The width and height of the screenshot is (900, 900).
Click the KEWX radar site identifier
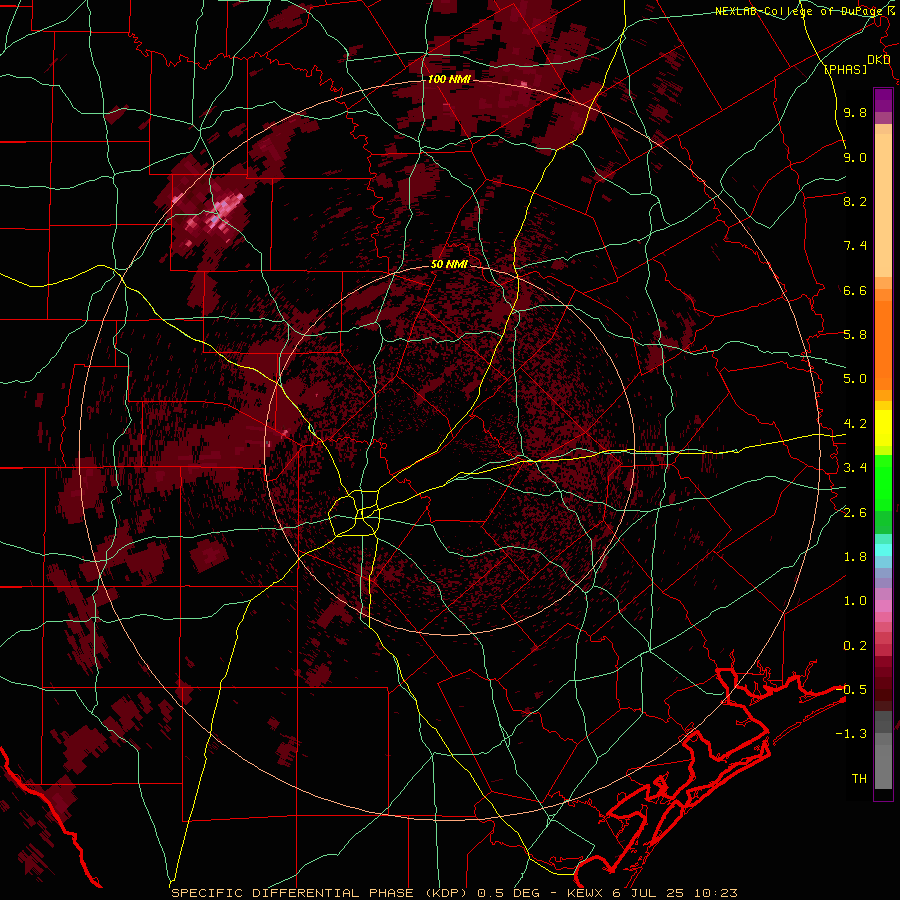586,893
